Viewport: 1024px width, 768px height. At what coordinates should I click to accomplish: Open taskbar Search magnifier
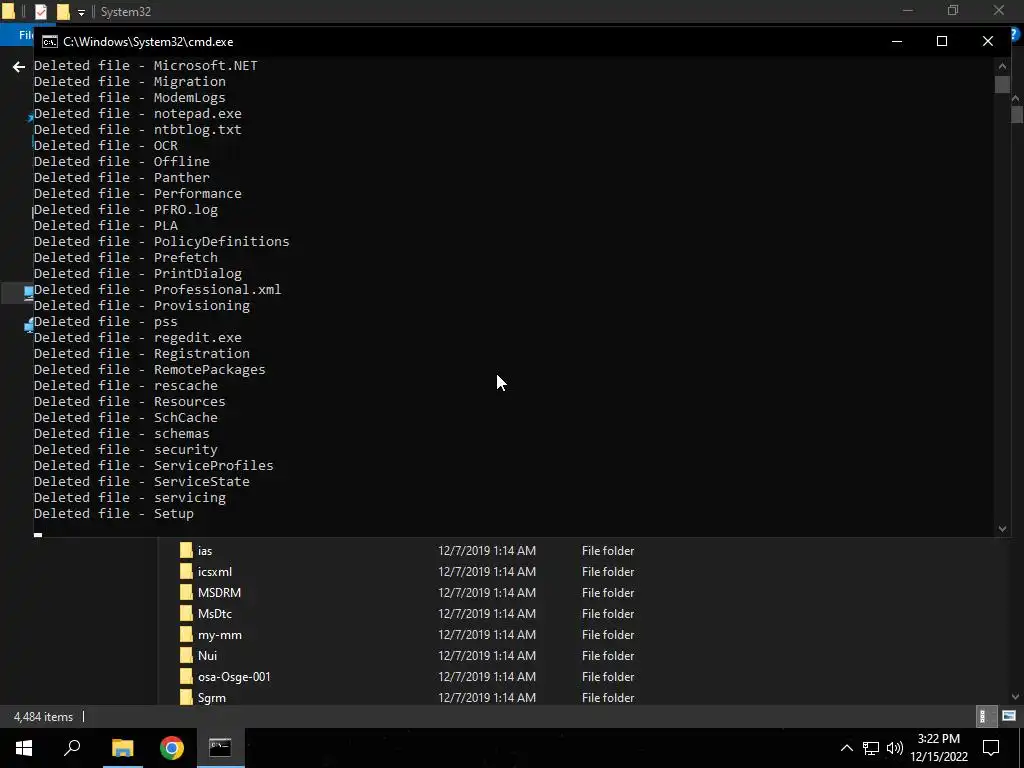pos(72,748)
